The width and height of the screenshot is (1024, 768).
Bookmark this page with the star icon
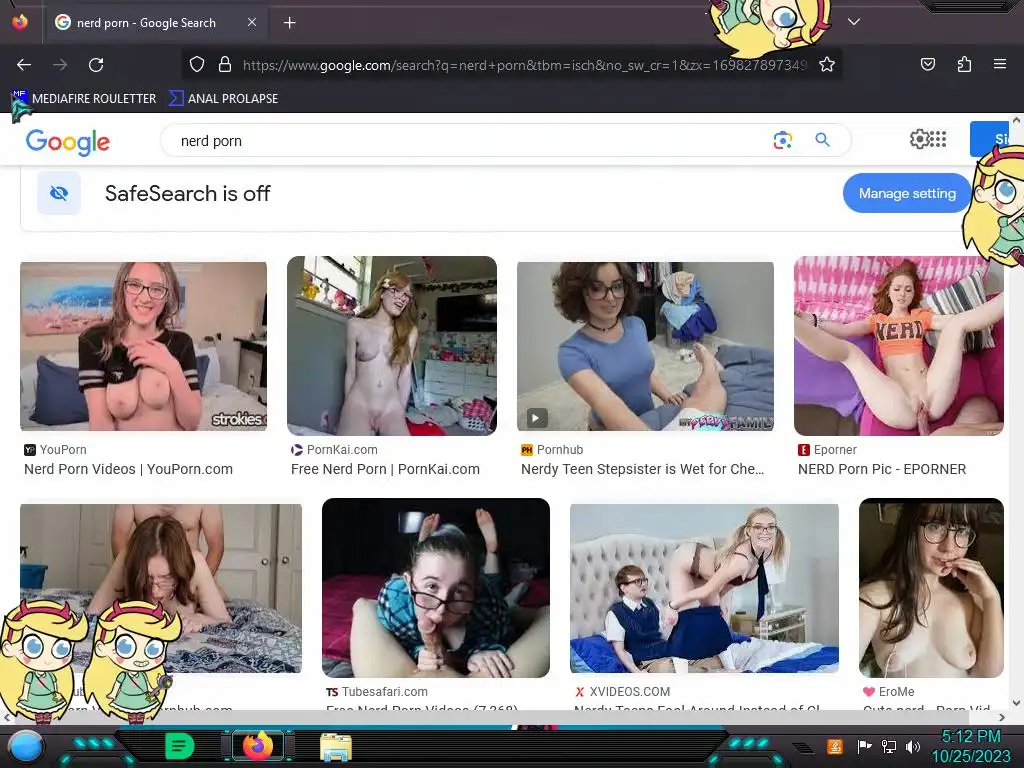(x=827, y=64)
